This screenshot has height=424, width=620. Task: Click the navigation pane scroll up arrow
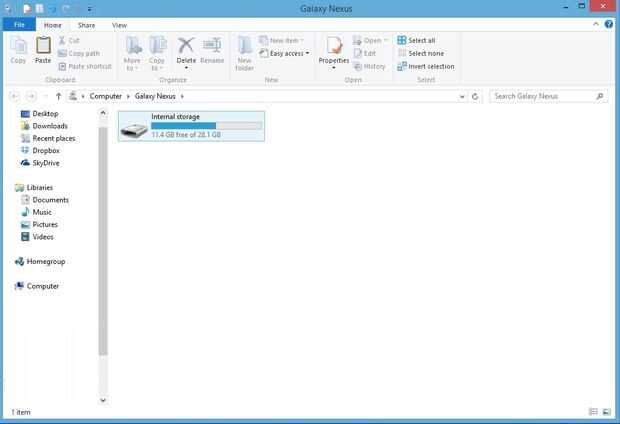pos(103,113)
